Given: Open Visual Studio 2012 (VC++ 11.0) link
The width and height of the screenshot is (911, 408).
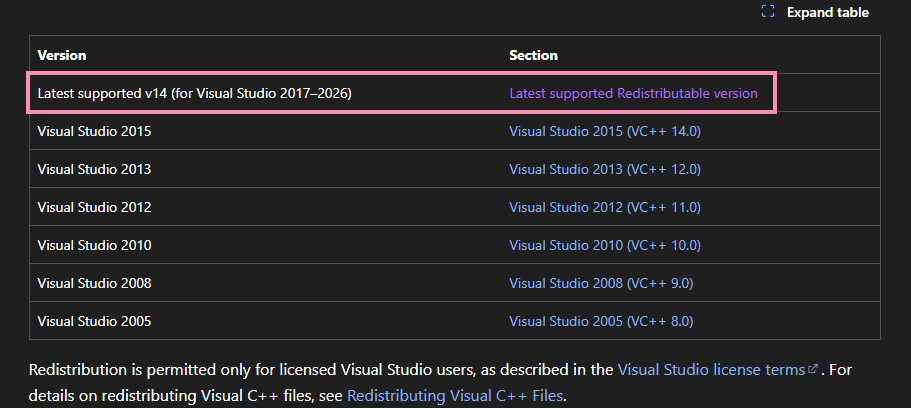Looking at the screenshot, I should (x=605, y=207).
